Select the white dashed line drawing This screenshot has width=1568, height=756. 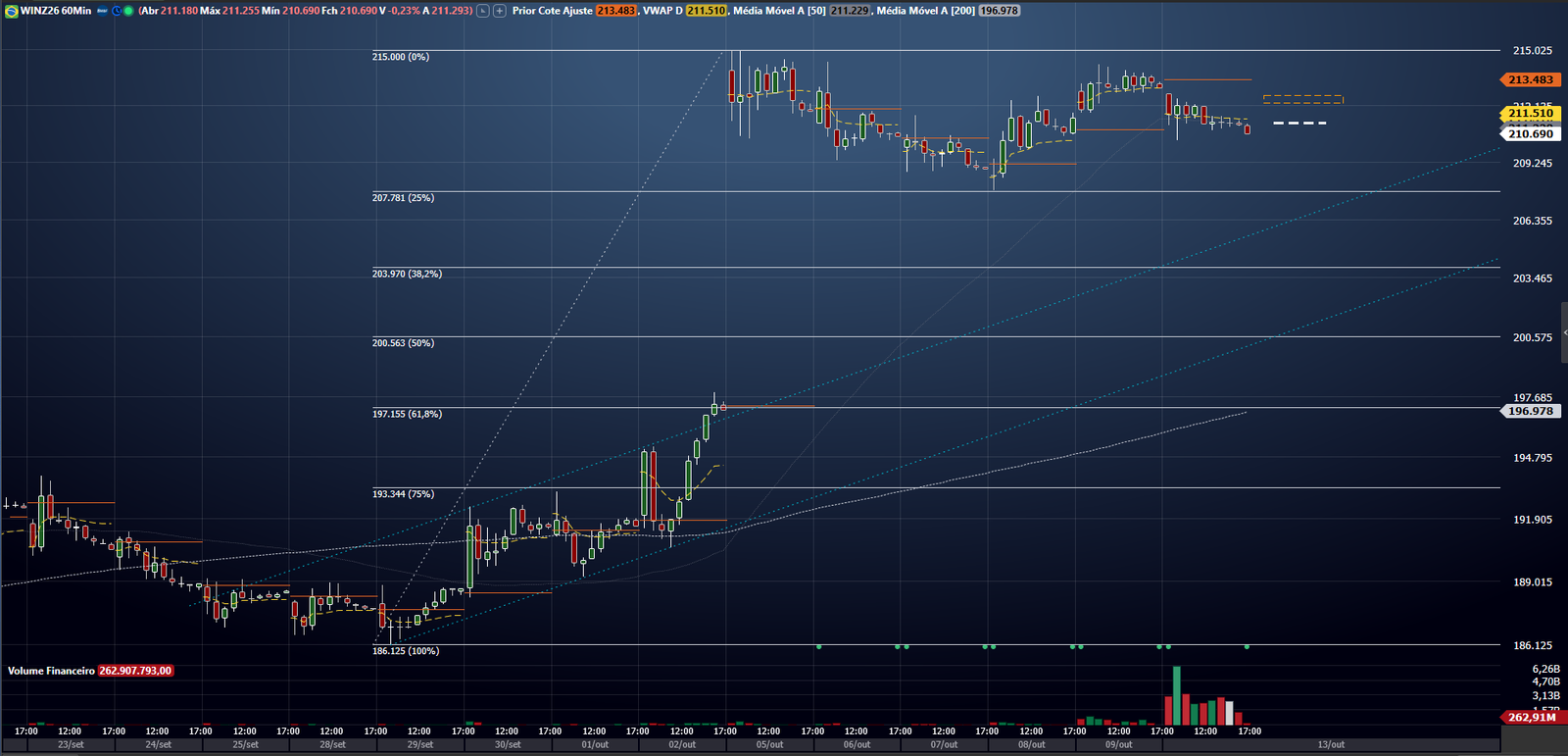[x=1299, y=124]
